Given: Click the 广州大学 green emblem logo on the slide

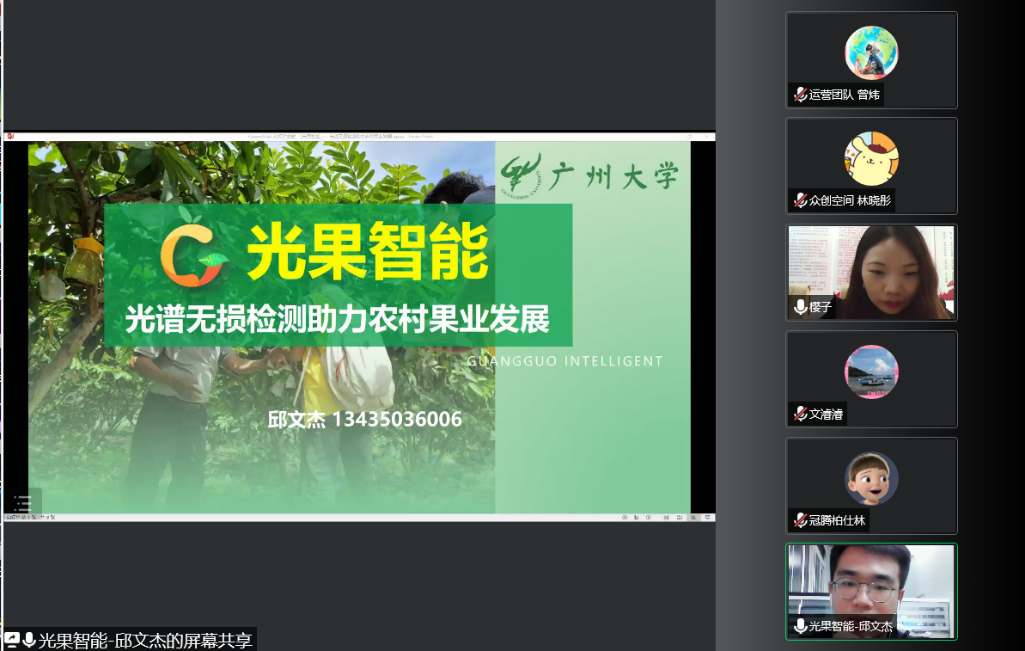Looking at the screenshot, I should click(522, 175).
